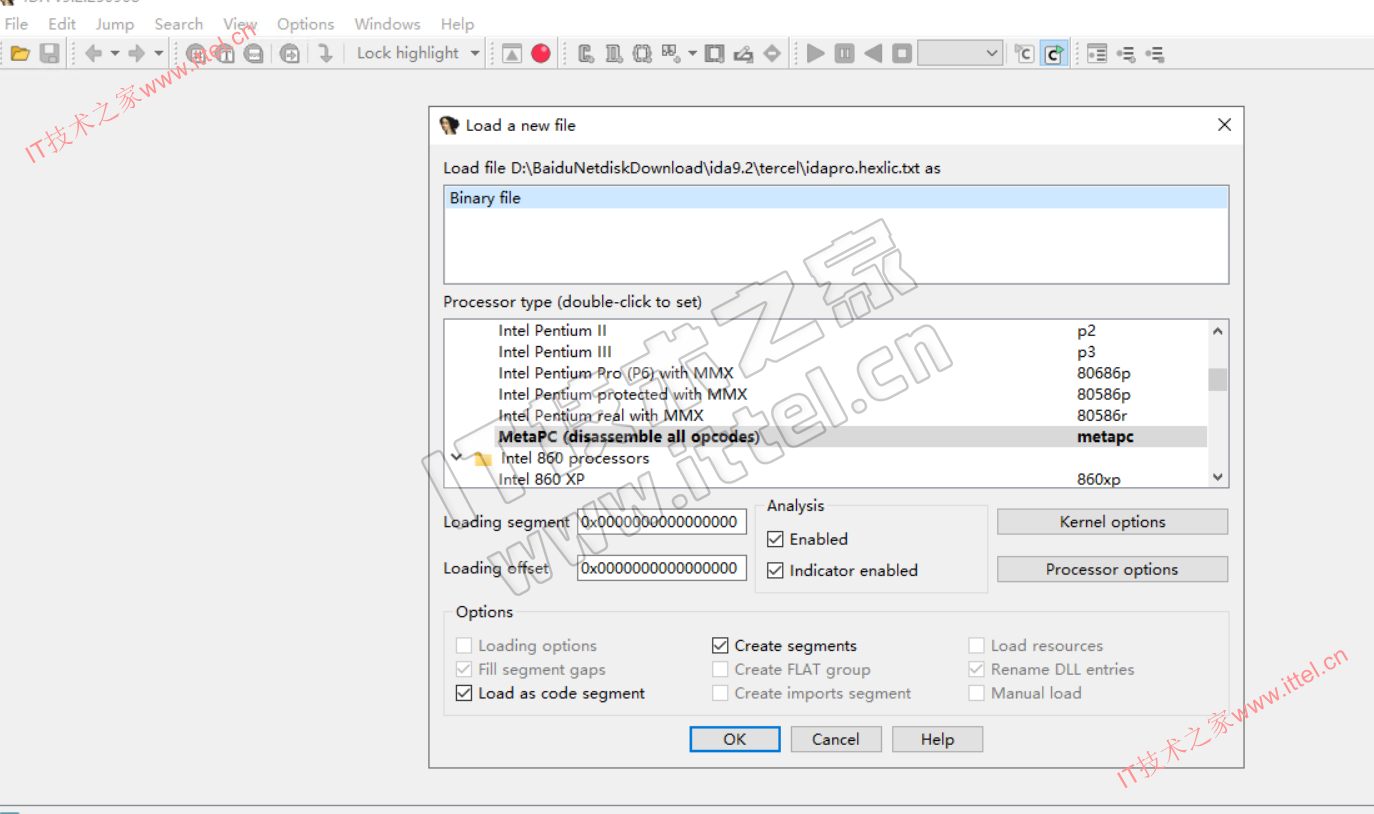Click the Loading offset input field
Viewport: 1374px width, 814px height.
661,568
